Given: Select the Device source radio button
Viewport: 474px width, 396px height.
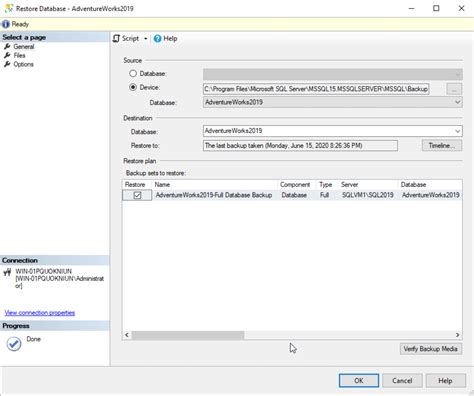Looking at the screenshot, I should pos(133,87).
